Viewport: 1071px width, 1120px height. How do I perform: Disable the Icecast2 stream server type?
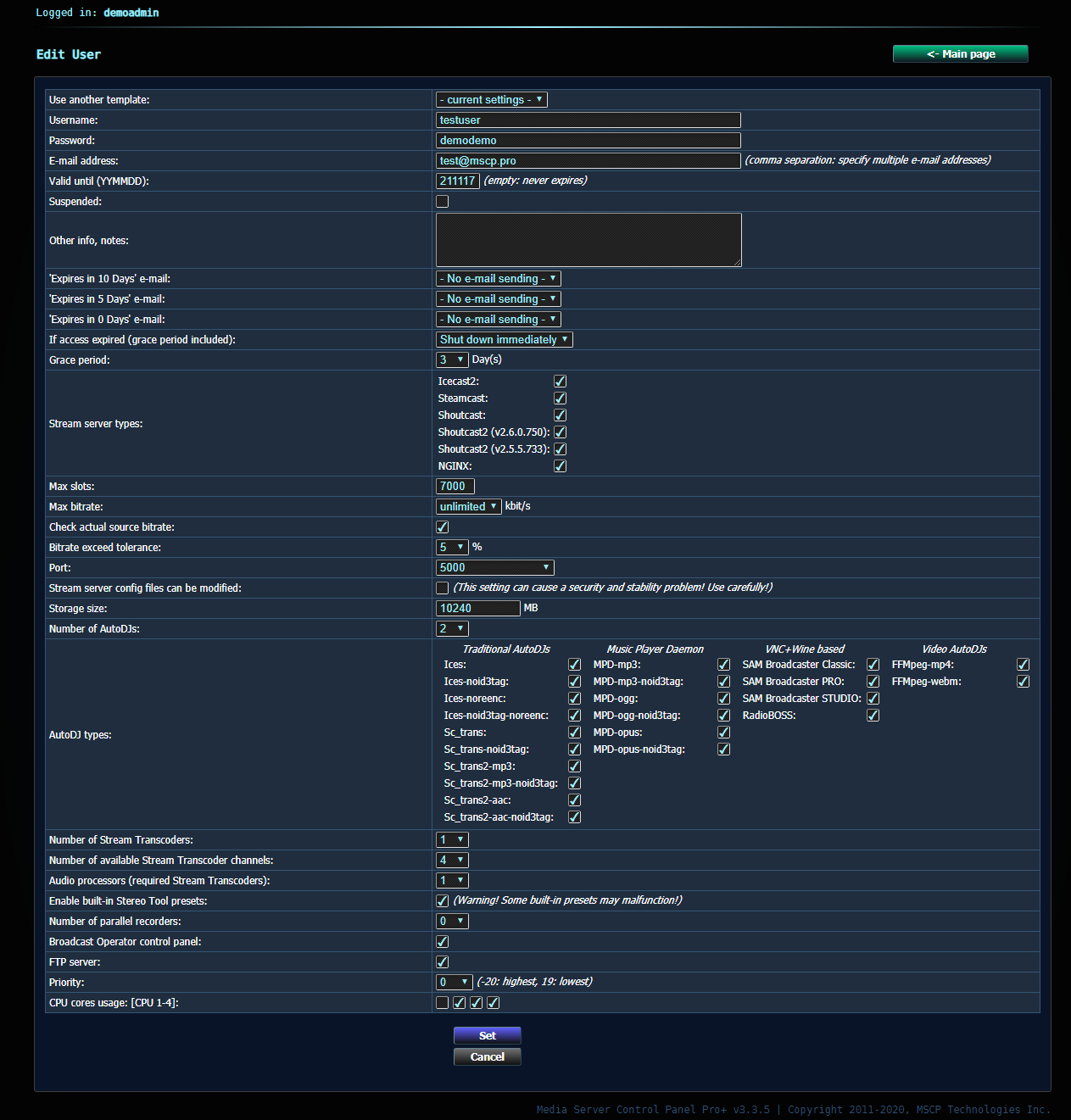click(x=560, y=381)
